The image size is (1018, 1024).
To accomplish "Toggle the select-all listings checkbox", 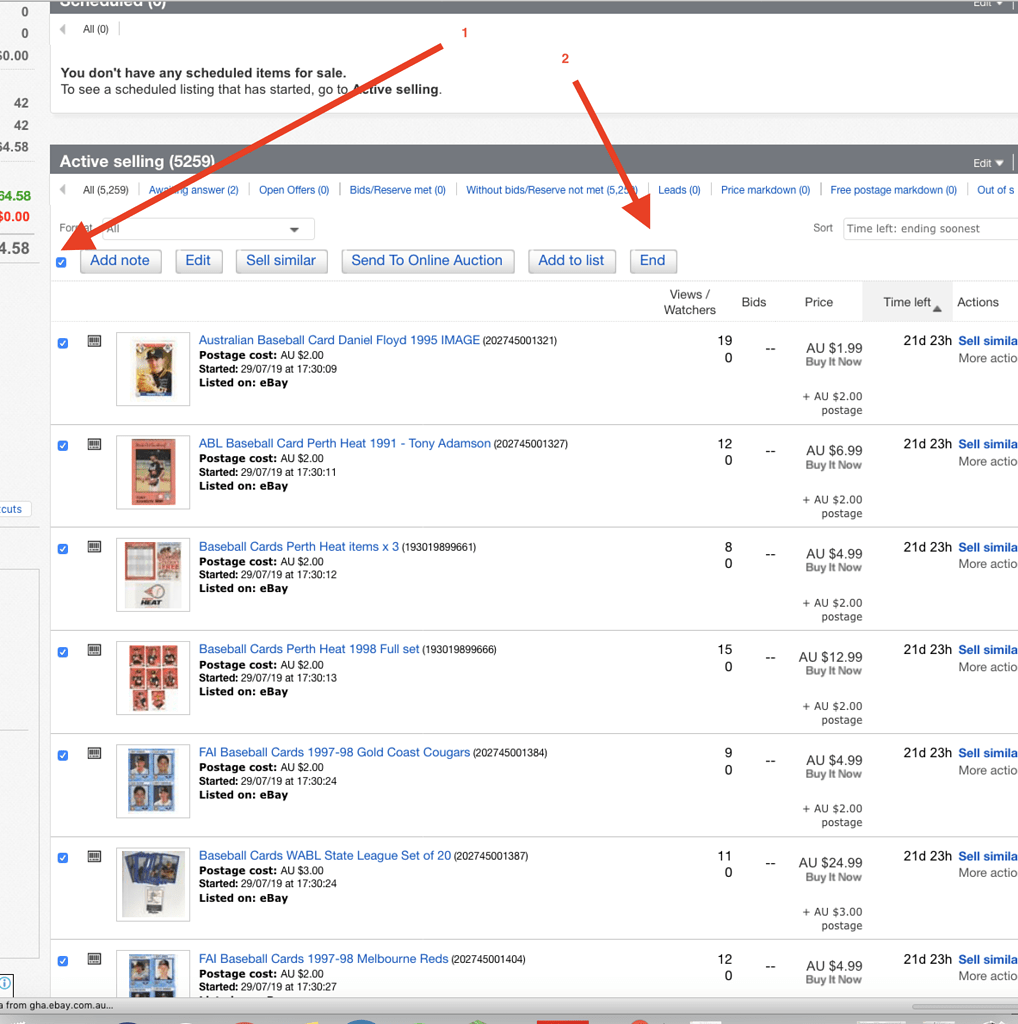I will [x=61, y=263].
